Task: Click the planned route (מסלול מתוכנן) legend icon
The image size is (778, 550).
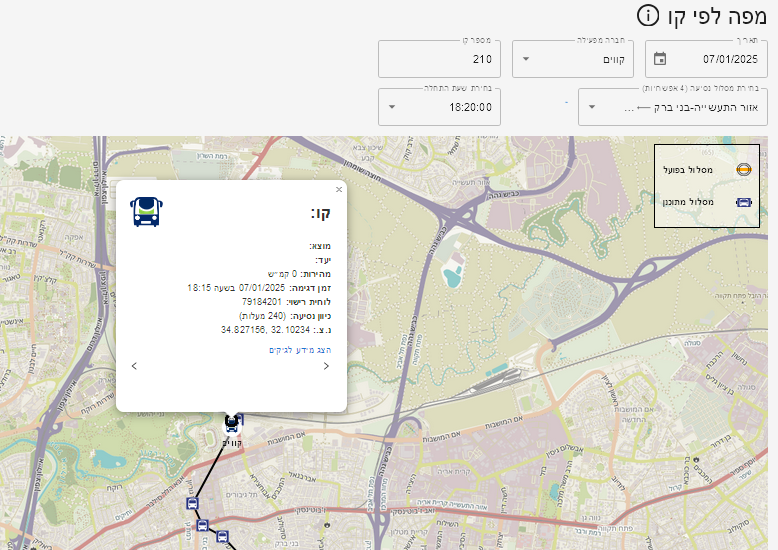Action: [744, 203]
